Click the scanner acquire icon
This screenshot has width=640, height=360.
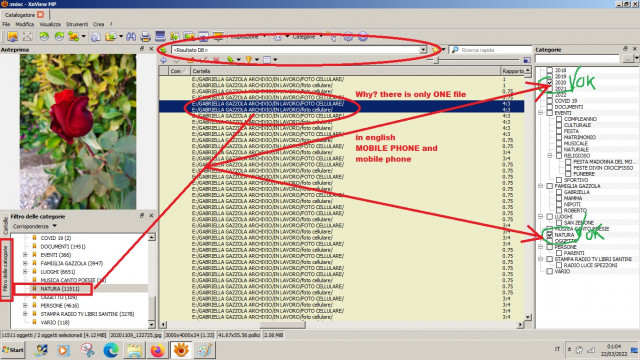click(x=160, y=36)
